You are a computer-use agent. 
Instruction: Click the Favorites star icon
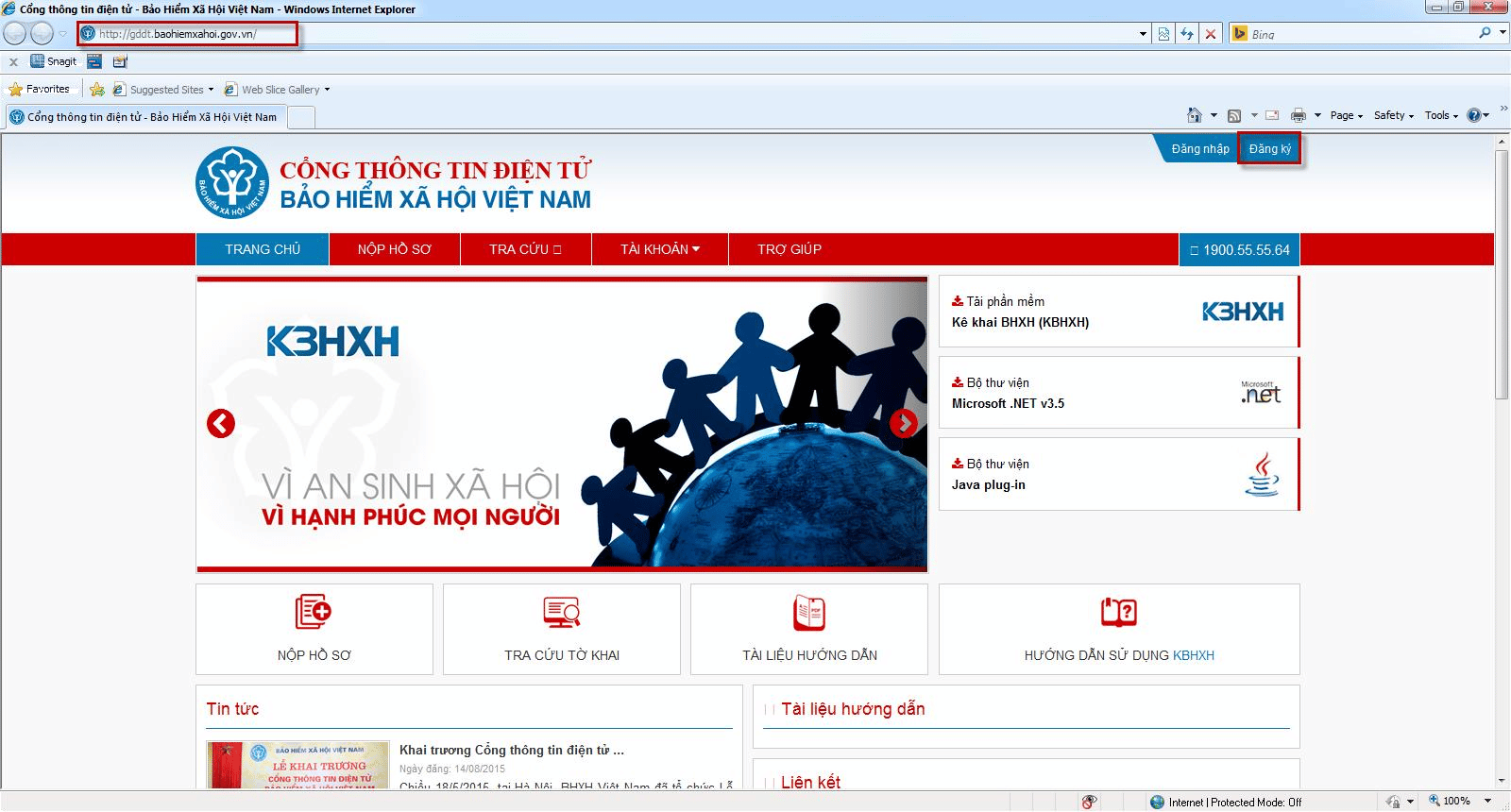(x=15, y=90)
